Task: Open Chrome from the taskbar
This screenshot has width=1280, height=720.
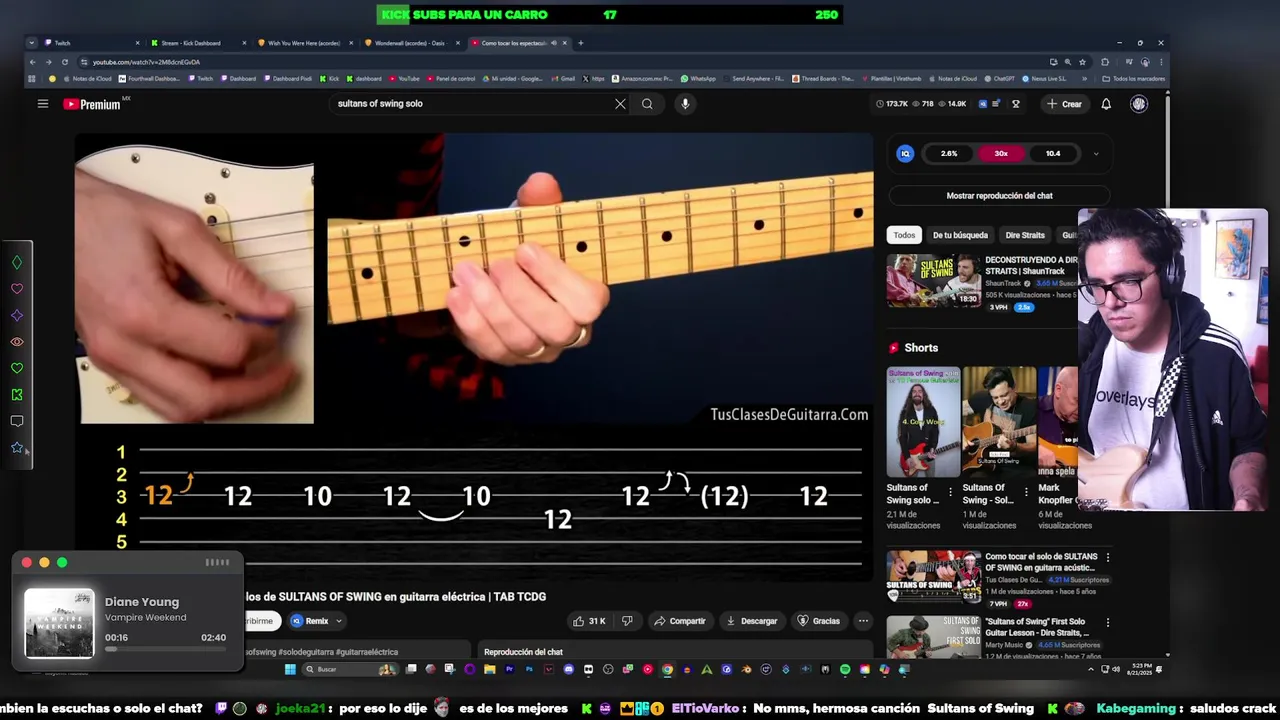Action: (x=667, y=669)
